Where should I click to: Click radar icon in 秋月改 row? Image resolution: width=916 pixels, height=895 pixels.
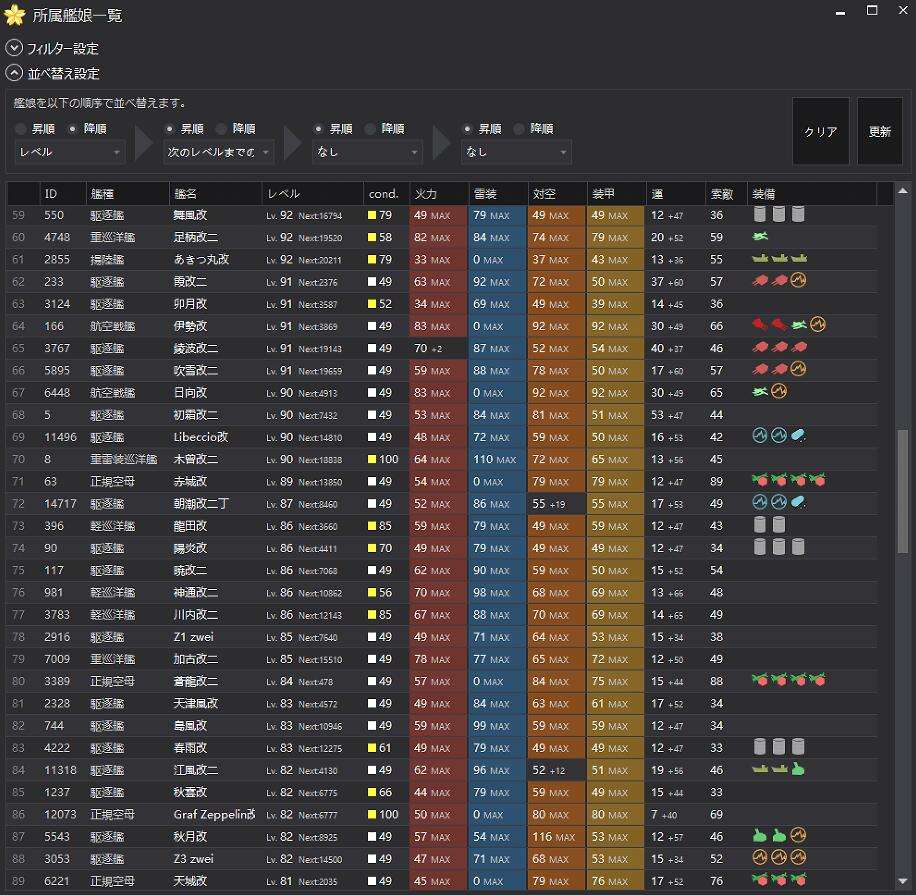tap(799, 835)
